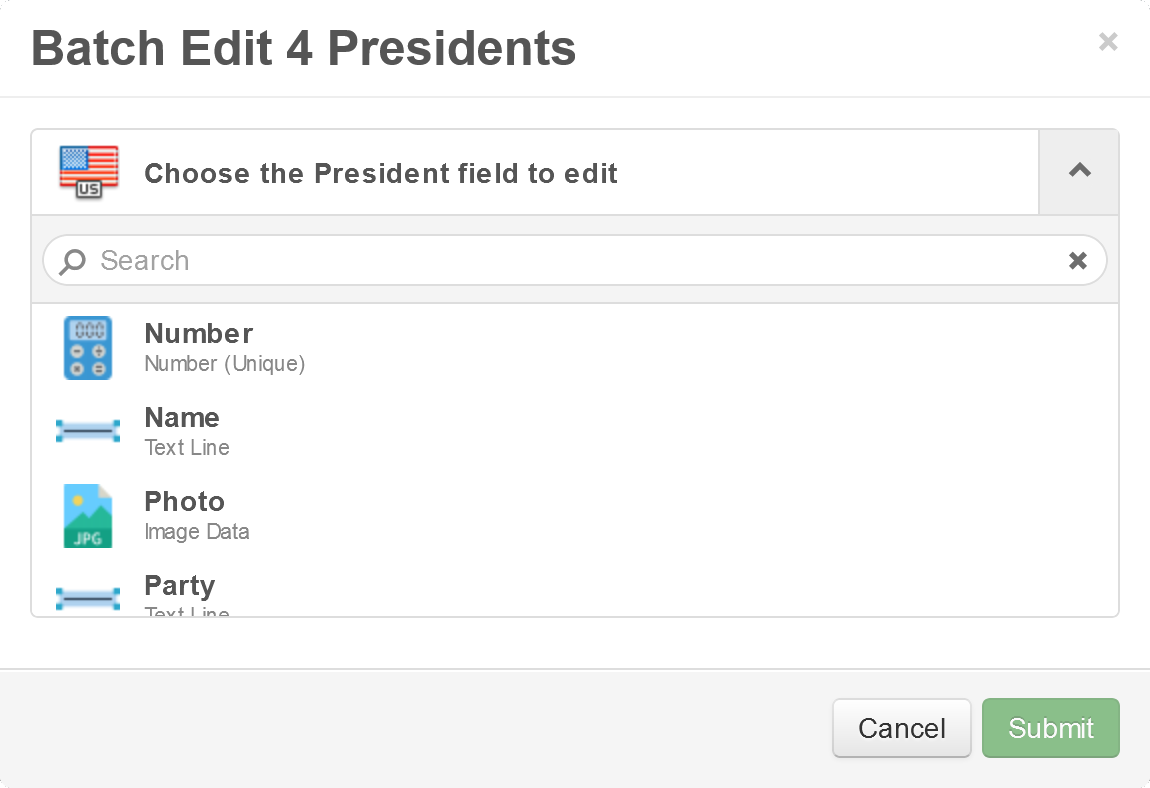Close the Batch Edit dialog
This screenshot has height=788, width=1150.
[x=1108, y=42]
